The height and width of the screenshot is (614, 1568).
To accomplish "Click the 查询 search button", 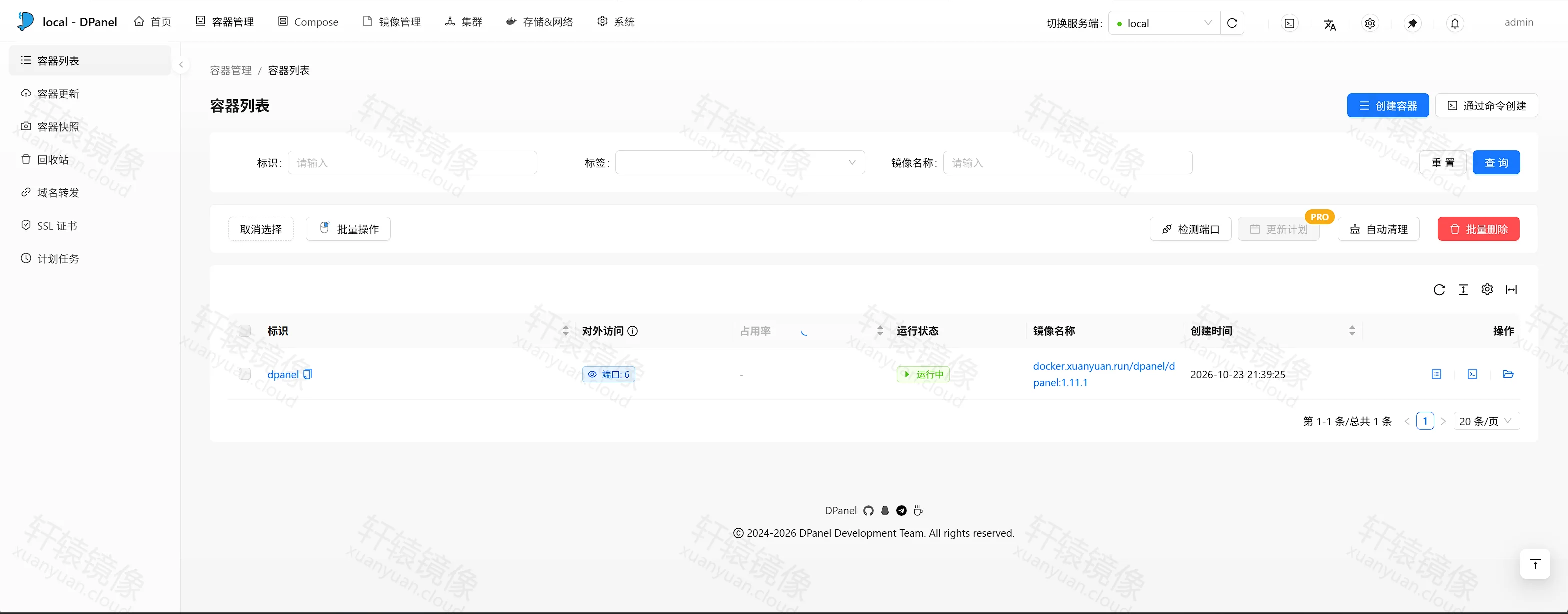I will [x=1496, y=162].
